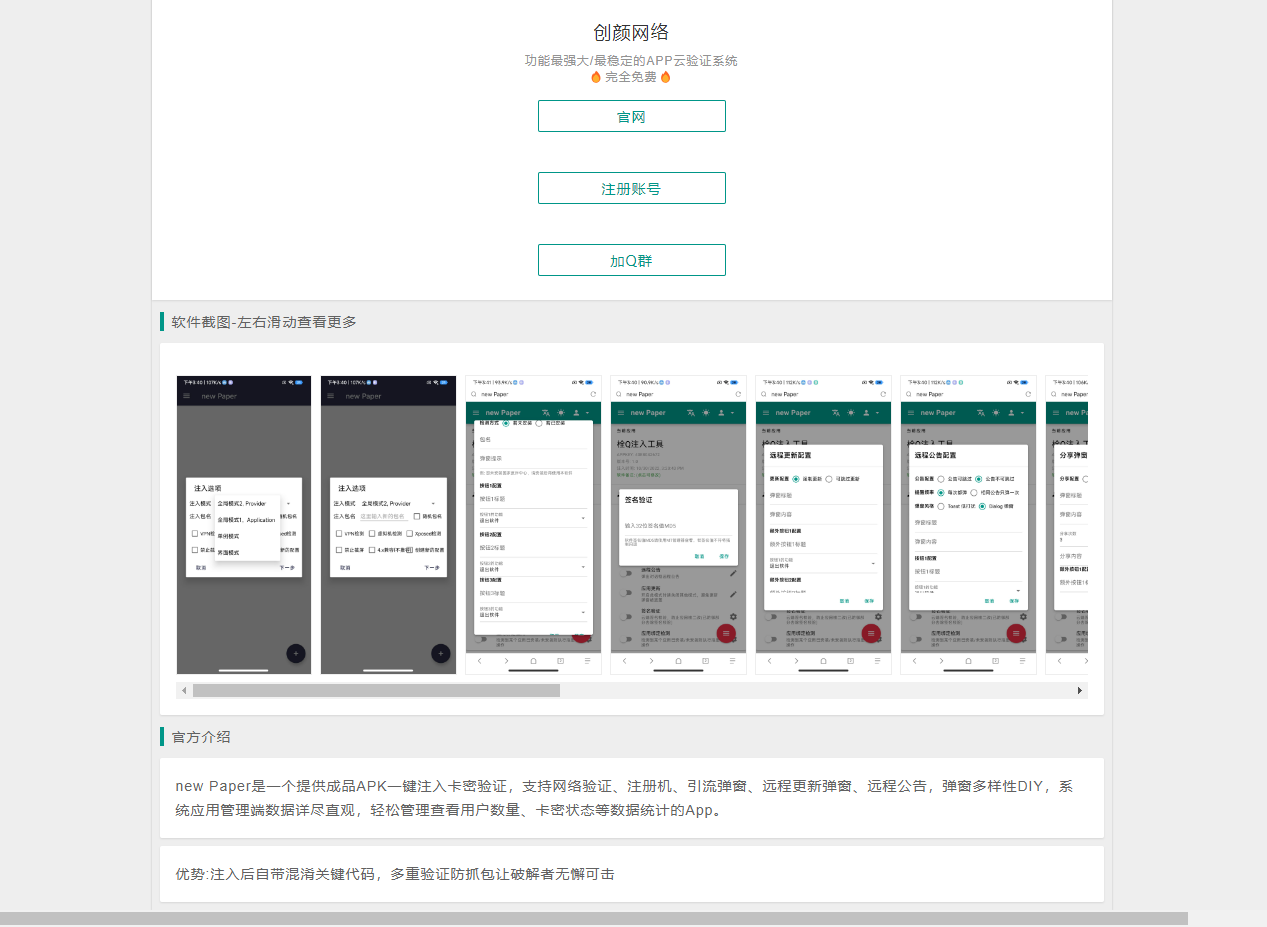Click the 官方介绍 section header

(201, 737)
